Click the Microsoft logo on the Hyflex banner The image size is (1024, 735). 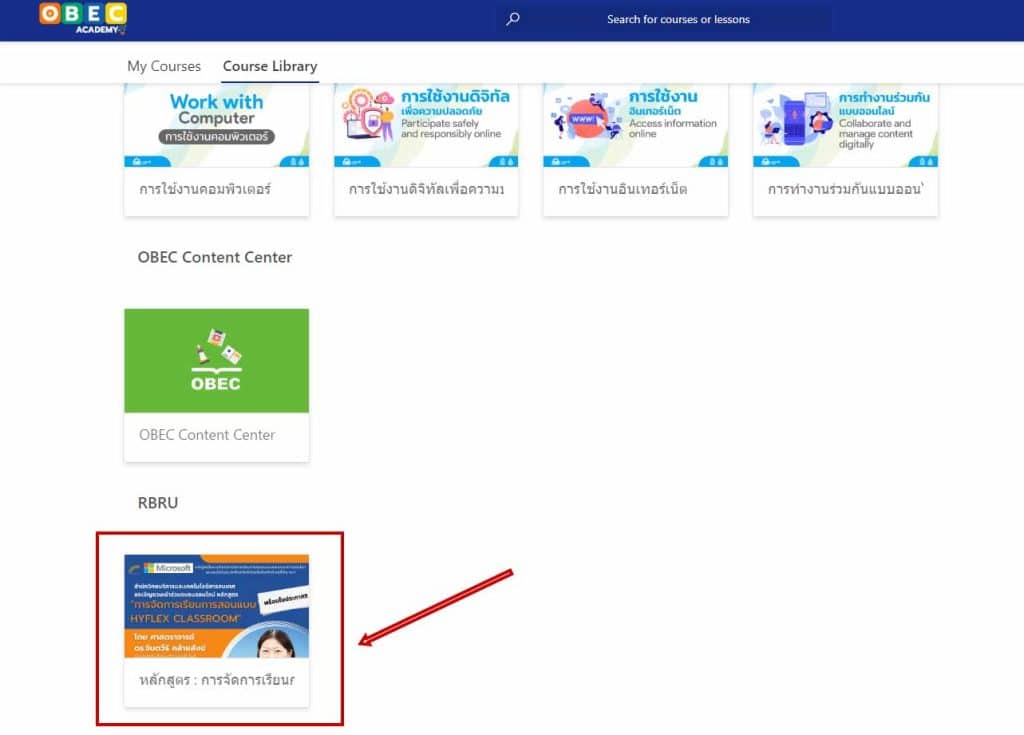pyautogui.click(x=168, y=568)
